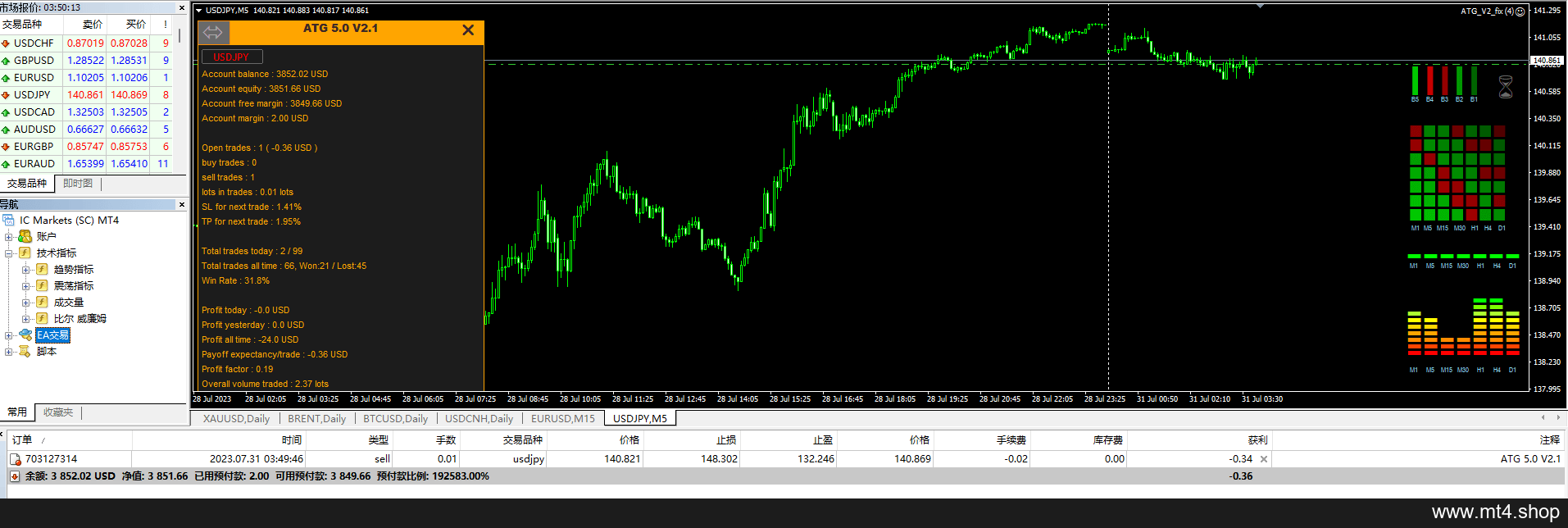Screen dimensions: 1568x528
Task: Close the ATG 5.0 V2.1 panel
Action: pyautogui.click(x=468, y=30)
